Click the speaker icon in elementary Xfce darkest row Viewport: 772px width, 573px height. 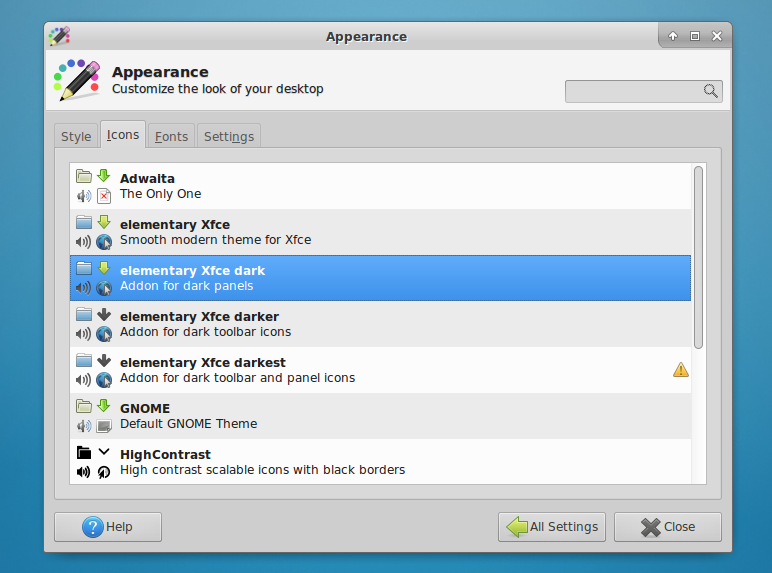pos(84,380)
